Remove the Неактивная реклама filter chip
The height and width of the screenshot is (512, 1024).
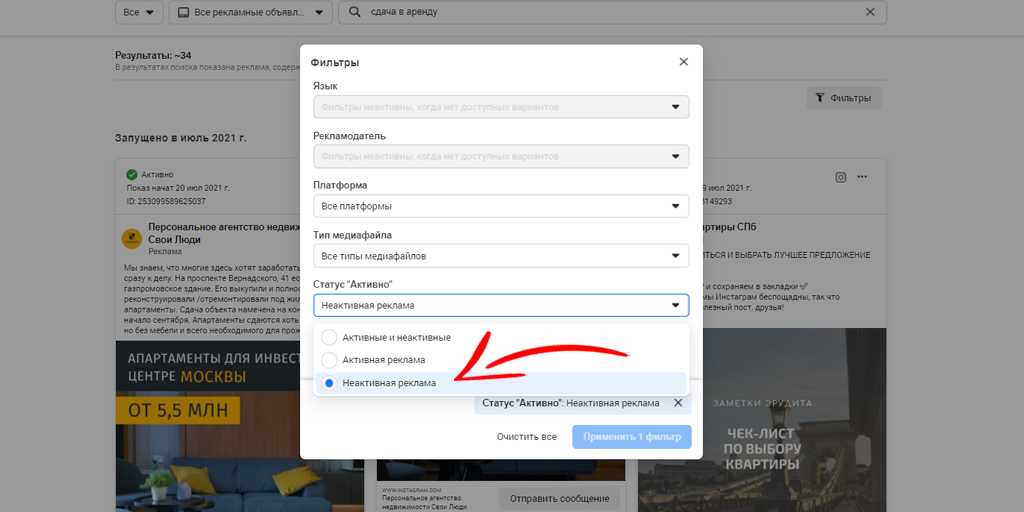pyautogui.click(x=677, y=403)
